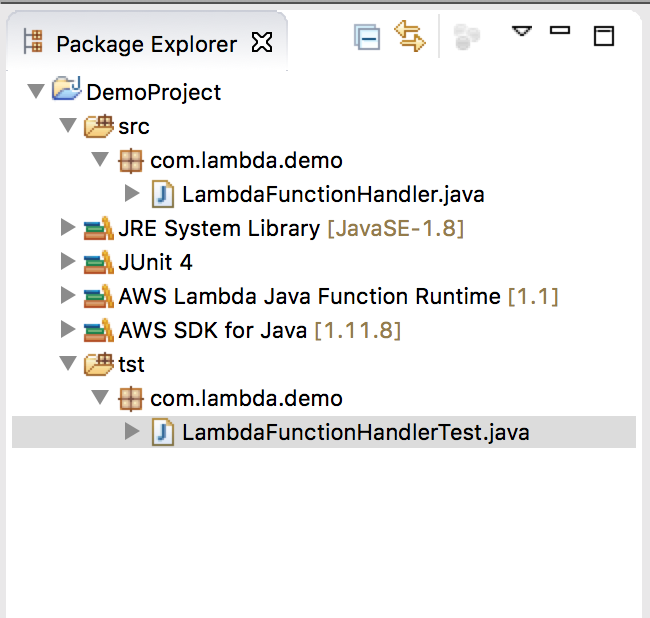Click the [JavaSE-1.8] version text

coord(396,229)
